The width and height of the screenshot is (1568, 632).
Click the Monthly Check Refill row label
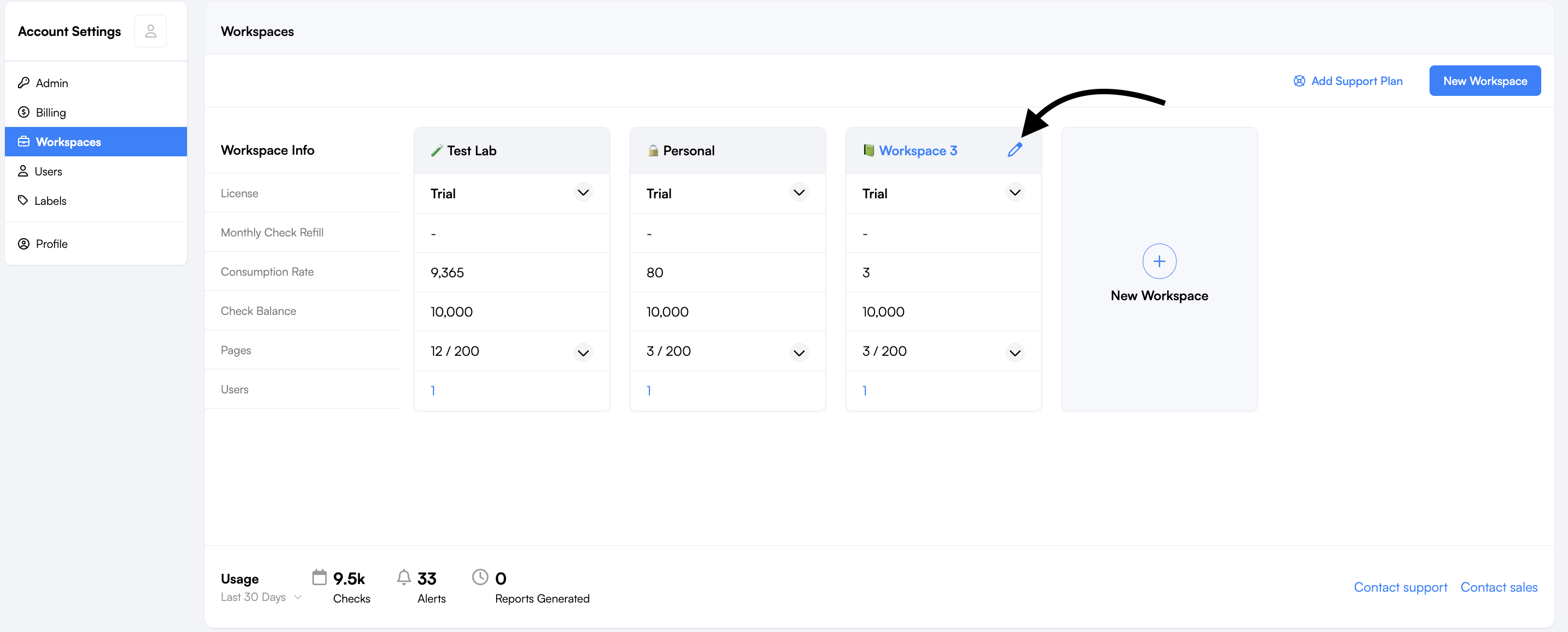[x=272, y=232]
